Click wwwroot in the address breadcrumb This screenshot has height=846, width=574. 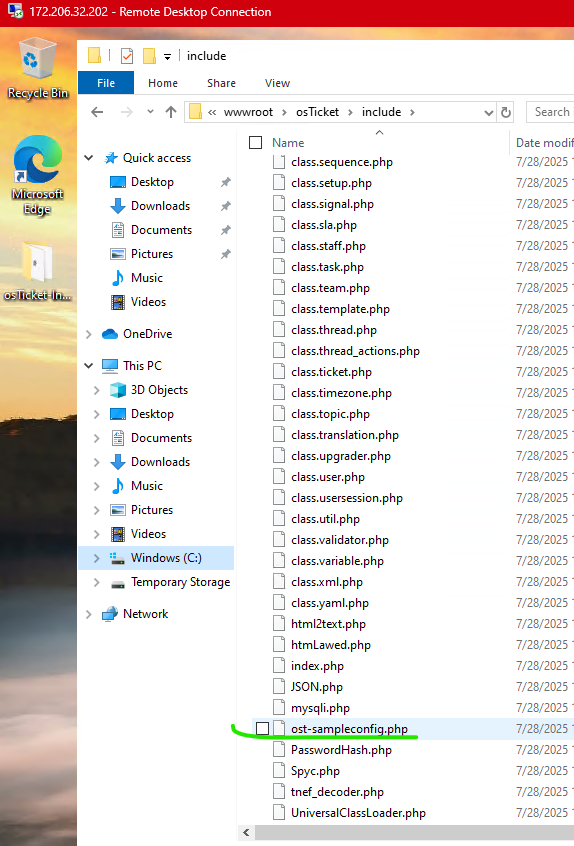tap(248, 112)
